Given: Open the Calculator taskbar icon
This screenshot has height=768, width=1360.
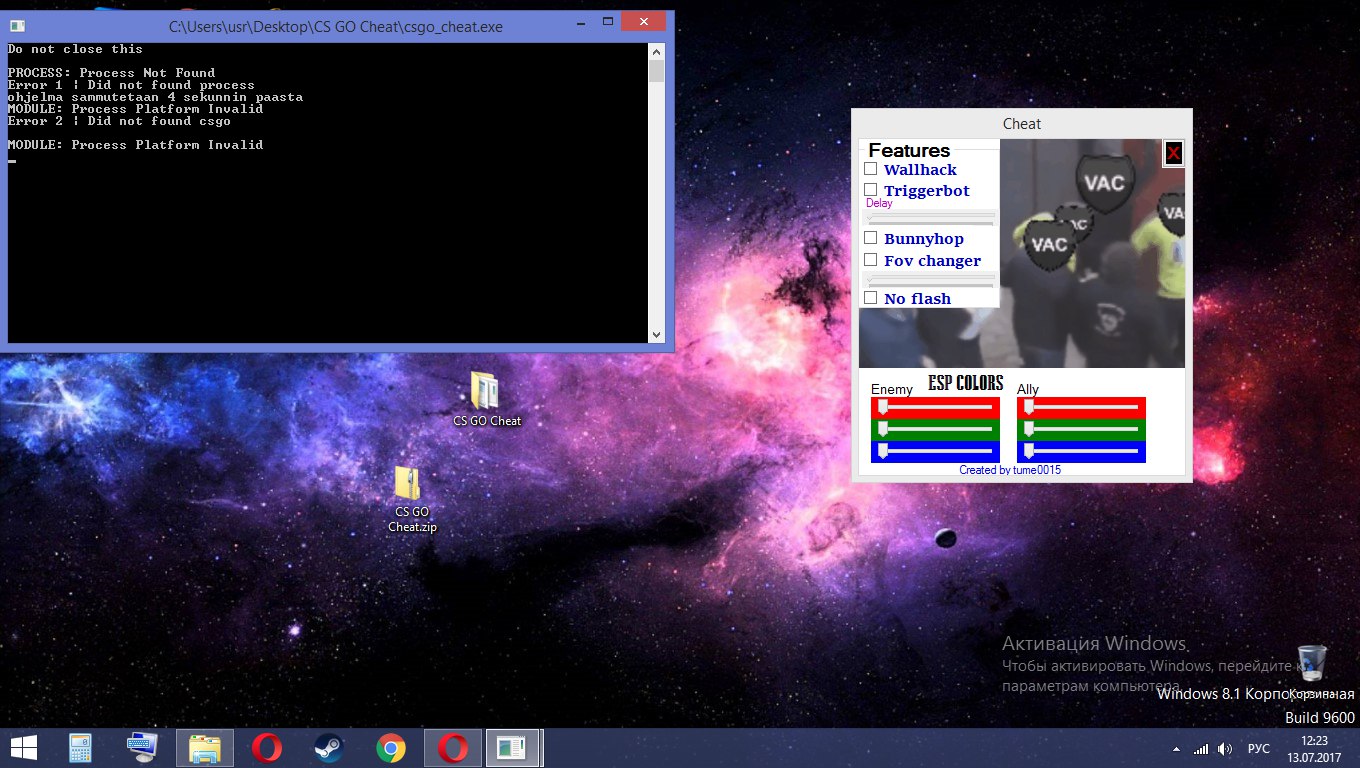Looking at the screenshot, I should point(80,748).
